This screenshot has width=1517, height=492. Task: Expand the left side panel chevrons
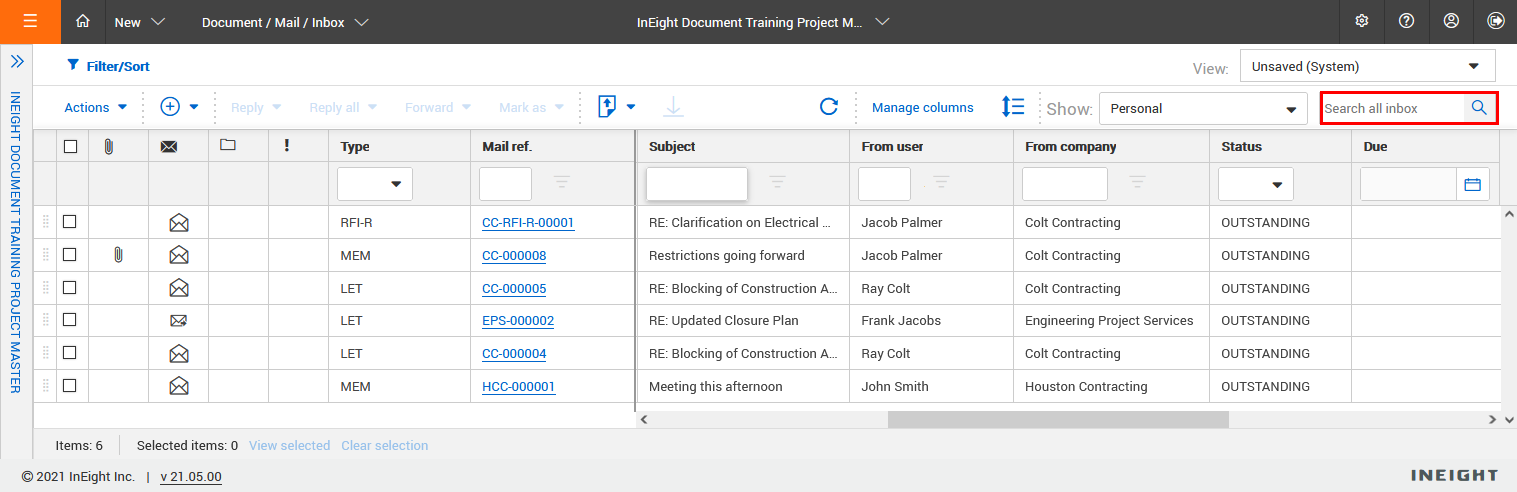click(17, 62)
